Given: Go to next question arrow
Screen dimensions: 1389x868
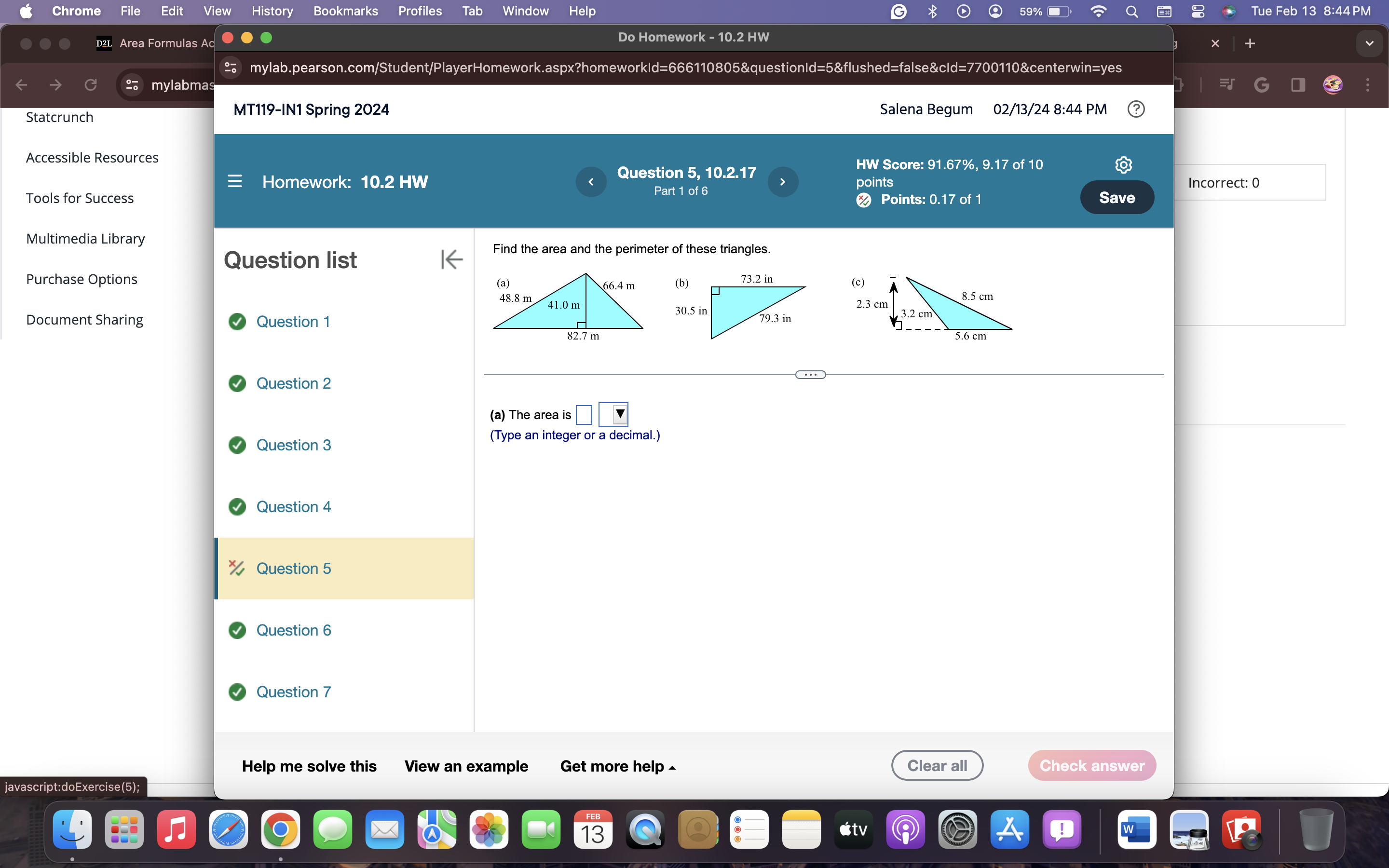Looking at the screenshot, I should [x=782, y=182].
